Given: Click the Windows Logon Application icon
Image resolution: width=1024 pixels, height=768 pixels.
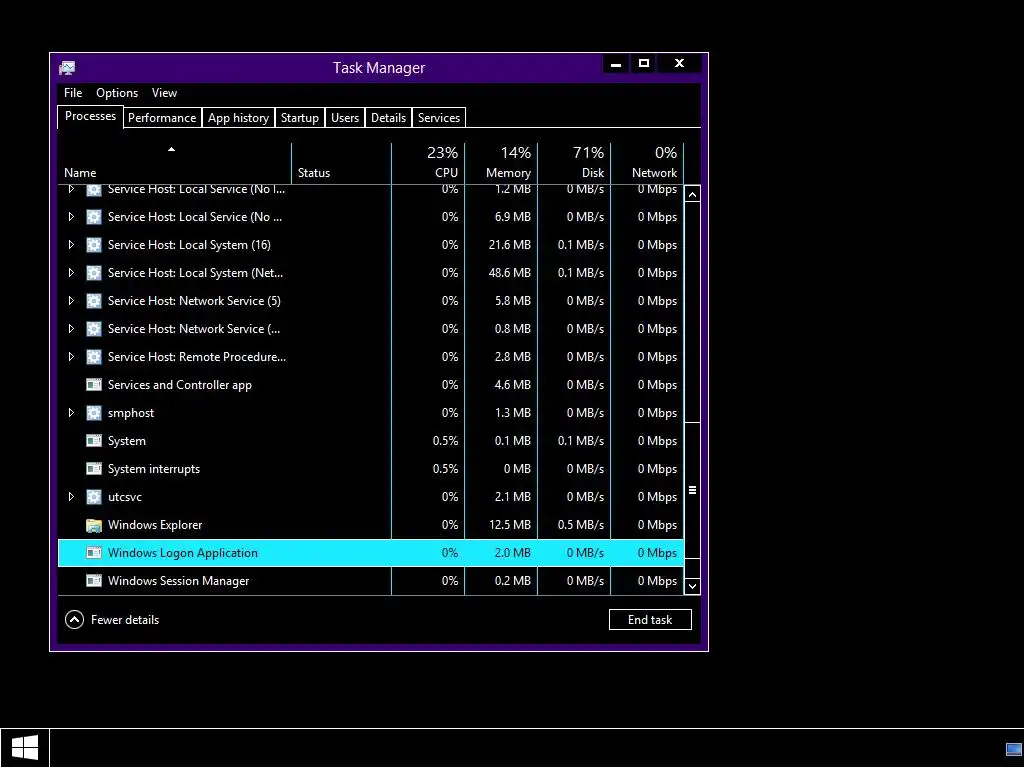Looking at the screenshot, I should coord(94,553).
